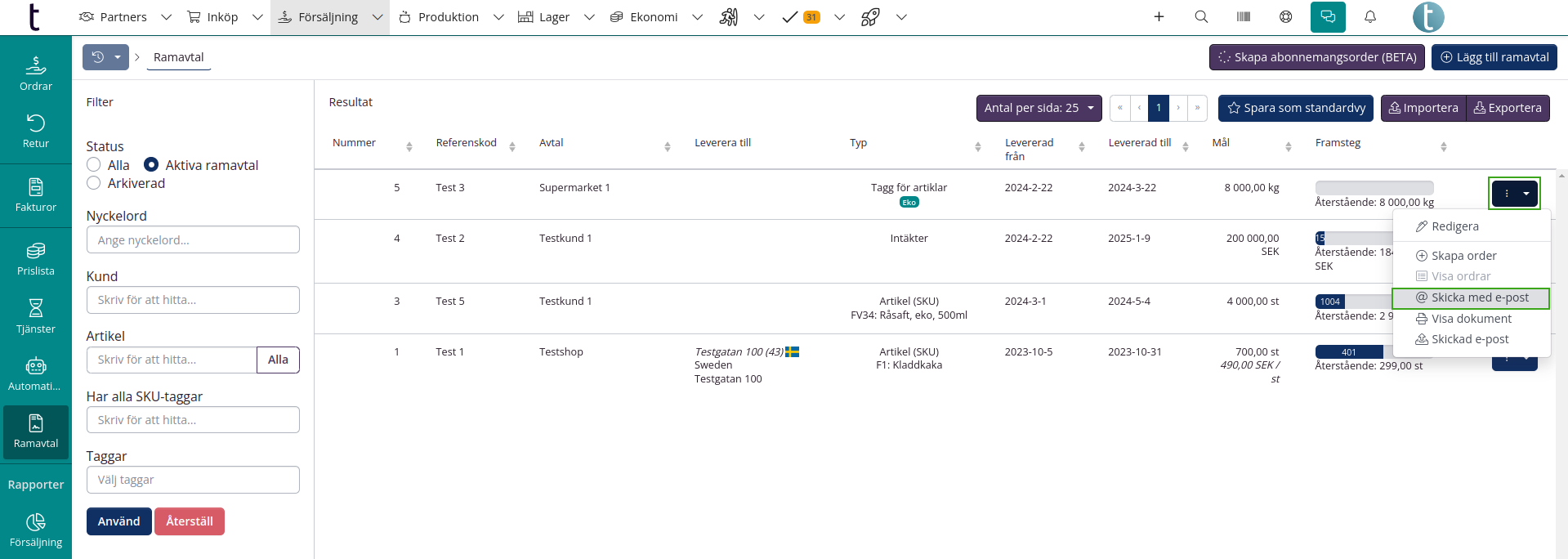1568x559 pixels.
Task: Open Automation sidebar item
Action: click(36, 374)
